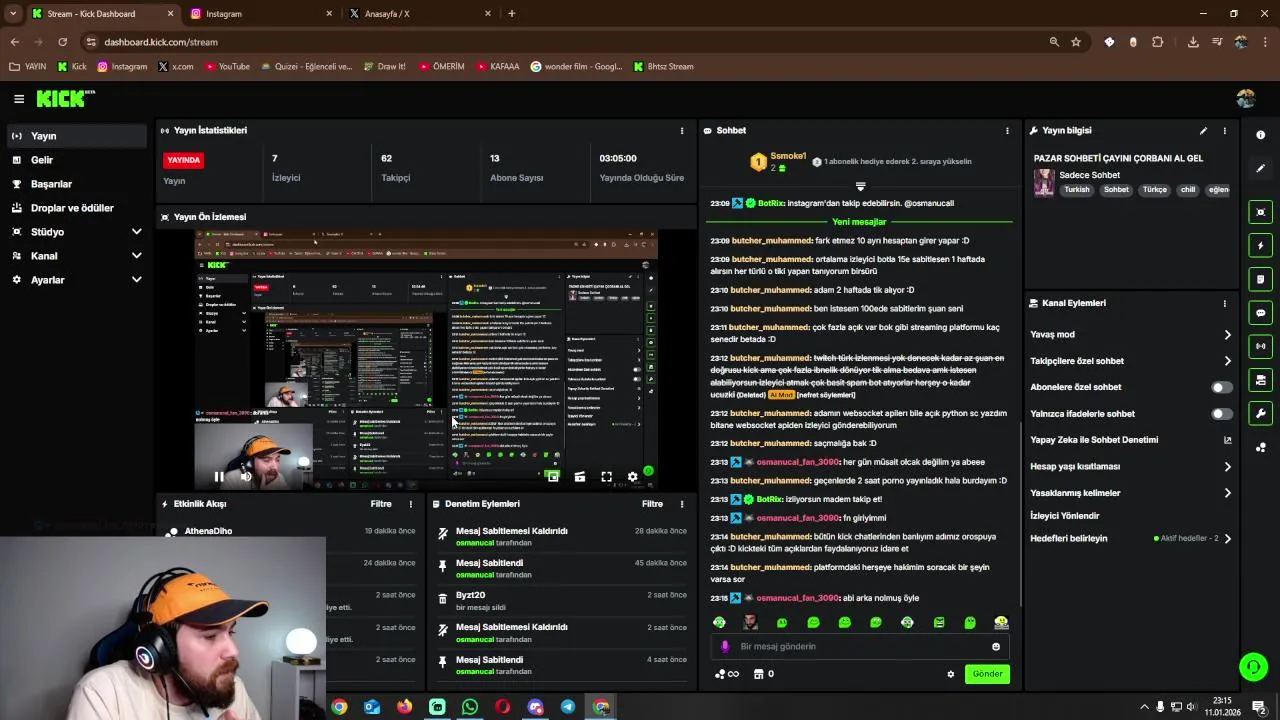Send the chat message with Gönder
The width and height of the screenshot is (1280, 720).
(987, 674)
